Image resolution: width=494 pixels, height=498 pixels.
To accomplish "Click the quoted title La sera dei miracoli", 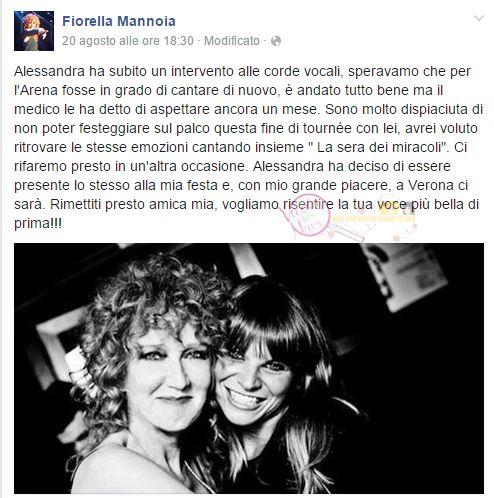I will tap(382, 147).
